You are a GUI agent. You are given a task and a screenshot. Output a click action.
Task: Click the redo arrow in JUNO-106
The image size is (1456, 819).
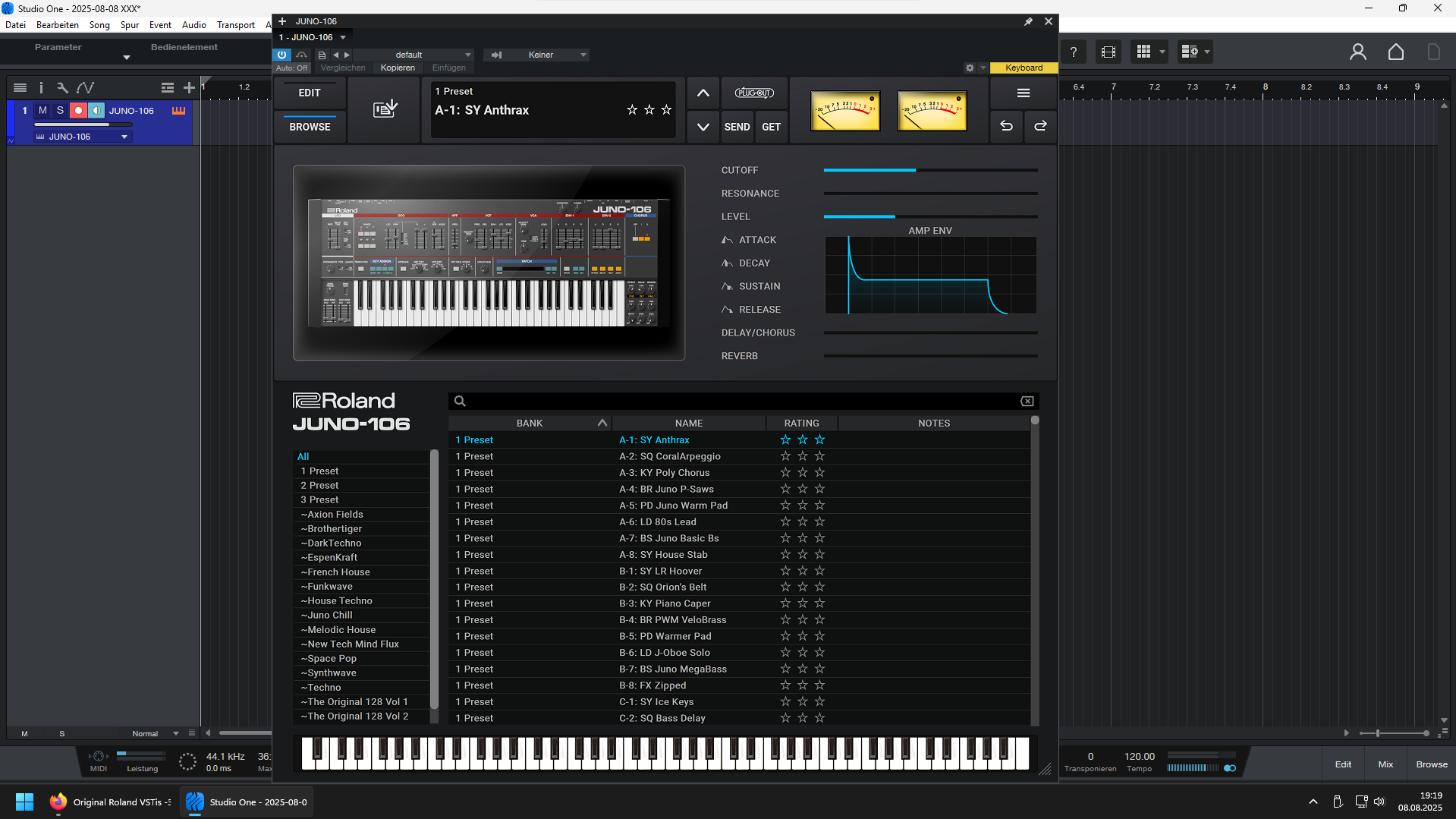pyautogui.click(x=1040, y=126)
